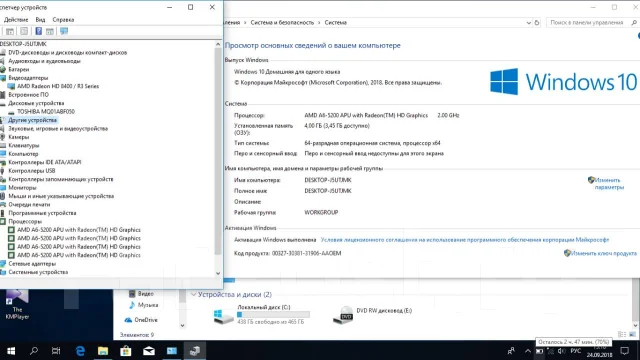Collapse the Устройства и диски (2) group
Viewport: 640px width, 360px height.
tap(193, 294)
